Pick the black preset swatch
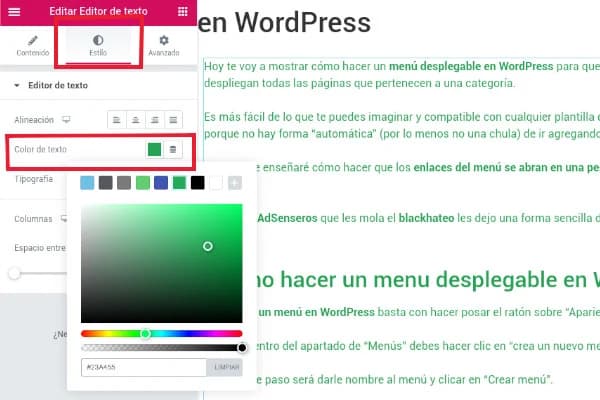This screenshot has width=600, height=400. tap(197, 183)
